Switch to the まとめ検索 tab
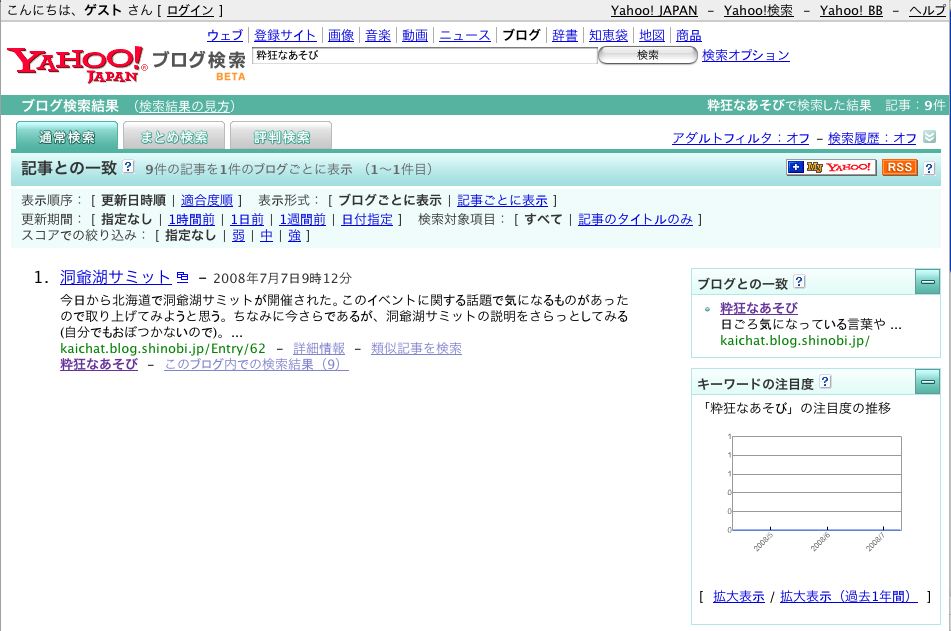Image resolution: width=951 pixels, height=631 pixels. (174, 137)
